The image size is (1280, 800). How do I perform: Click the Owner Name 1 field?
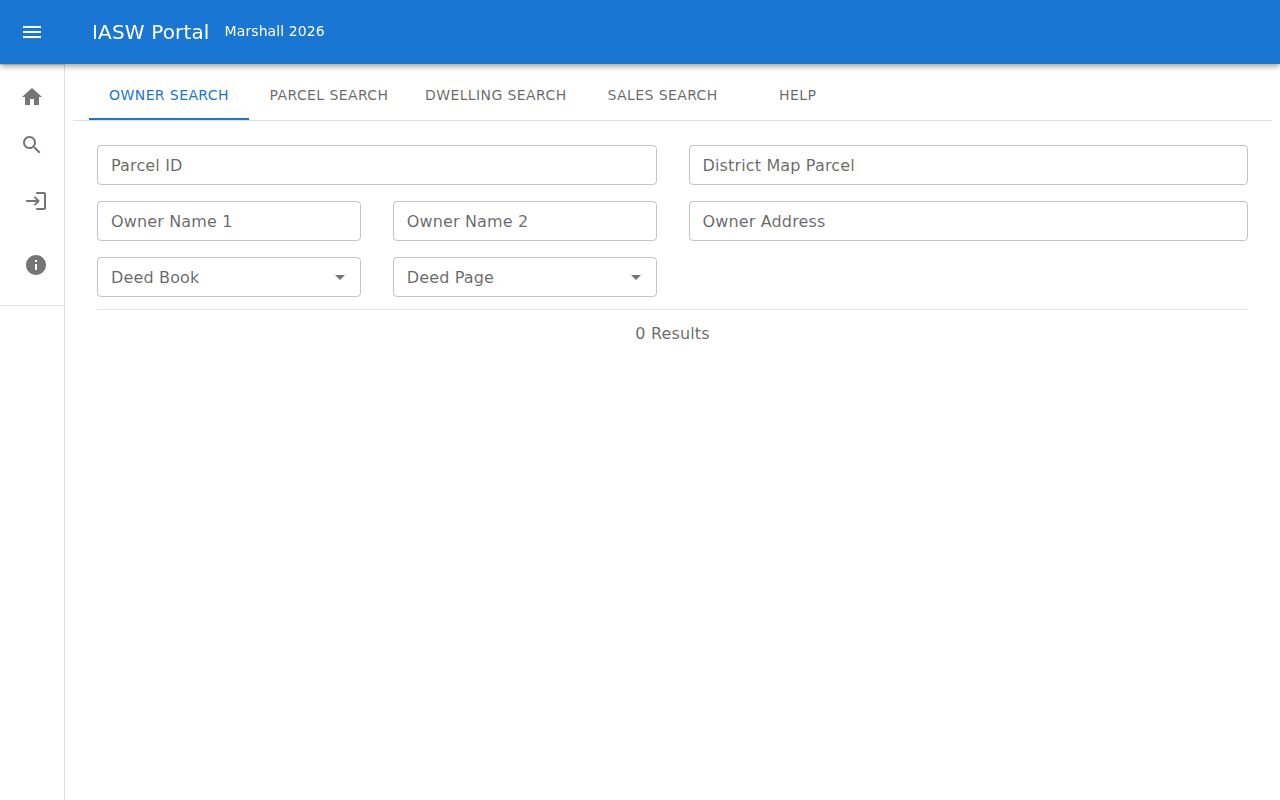click(x=229, y=221)
